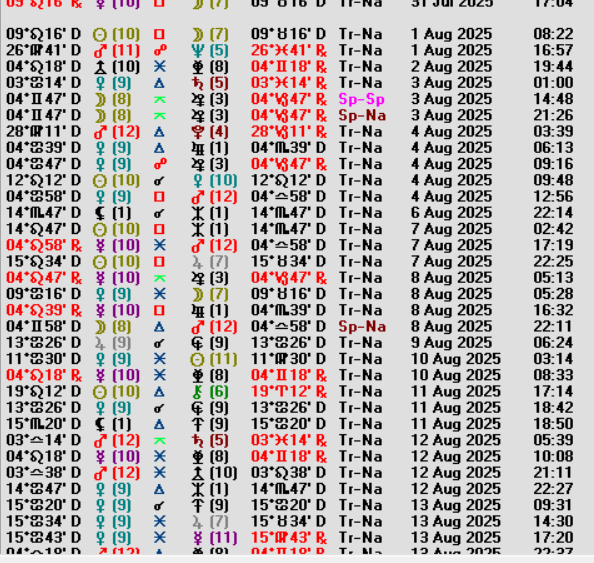Click the Tr-Na label in the 10:08 row

click(360, 457)
